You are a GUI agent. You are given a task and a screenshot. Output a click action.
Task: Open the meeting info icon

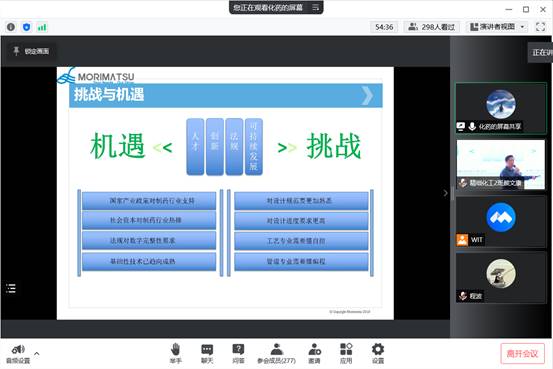pyautogui.click(x=11, y=27)
